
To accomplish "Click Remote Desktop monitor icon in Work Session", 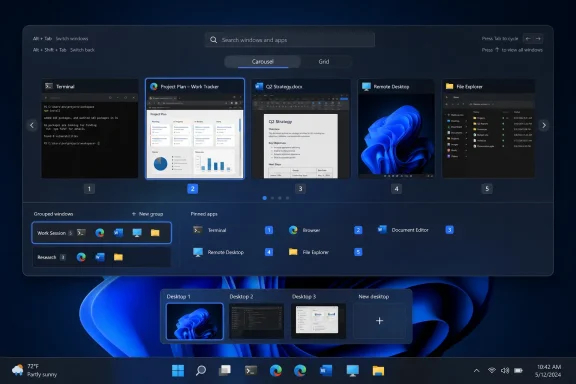I will (137, 233).
